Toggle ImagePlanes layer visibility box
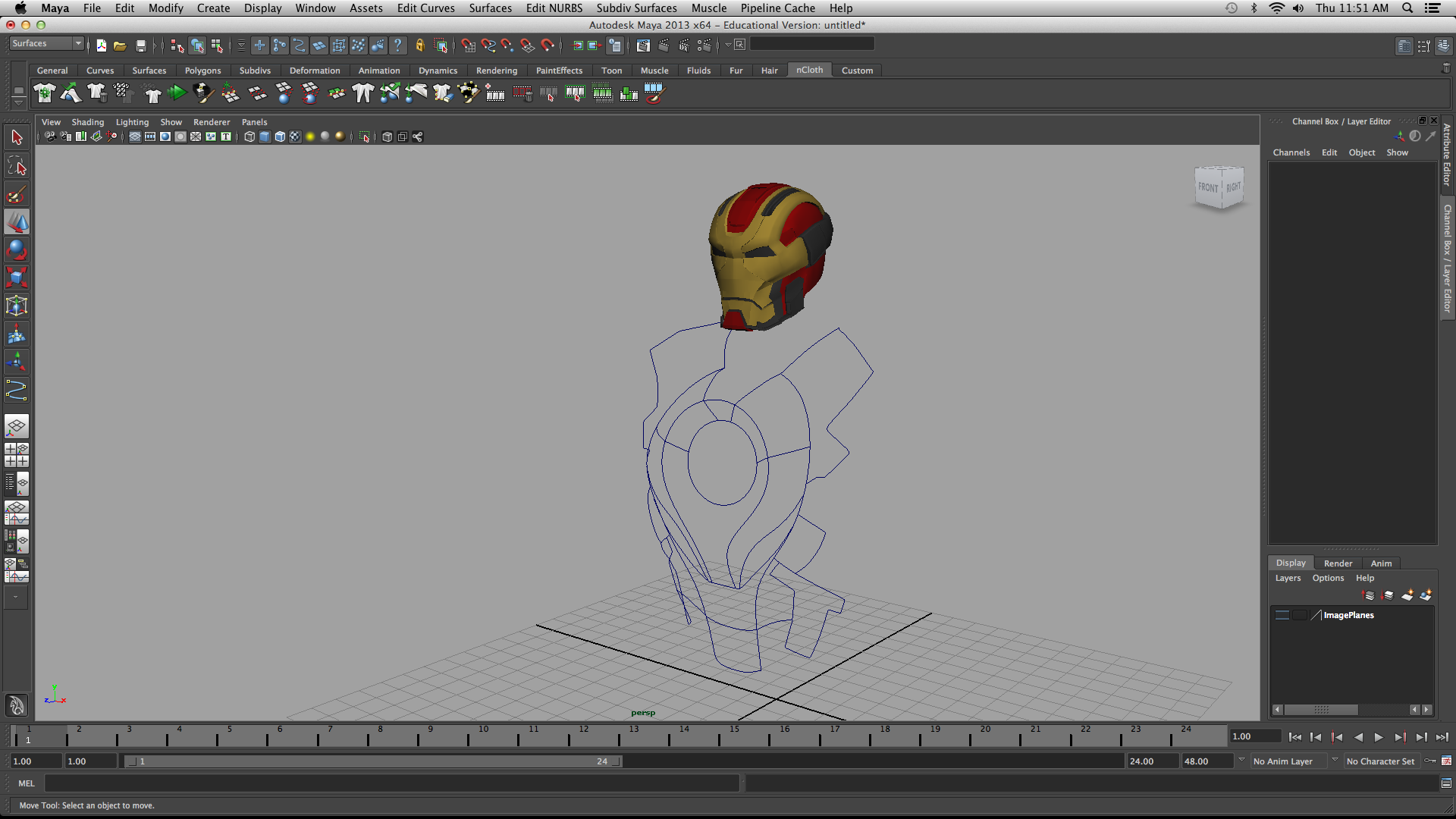 (x=1282, y=615)
